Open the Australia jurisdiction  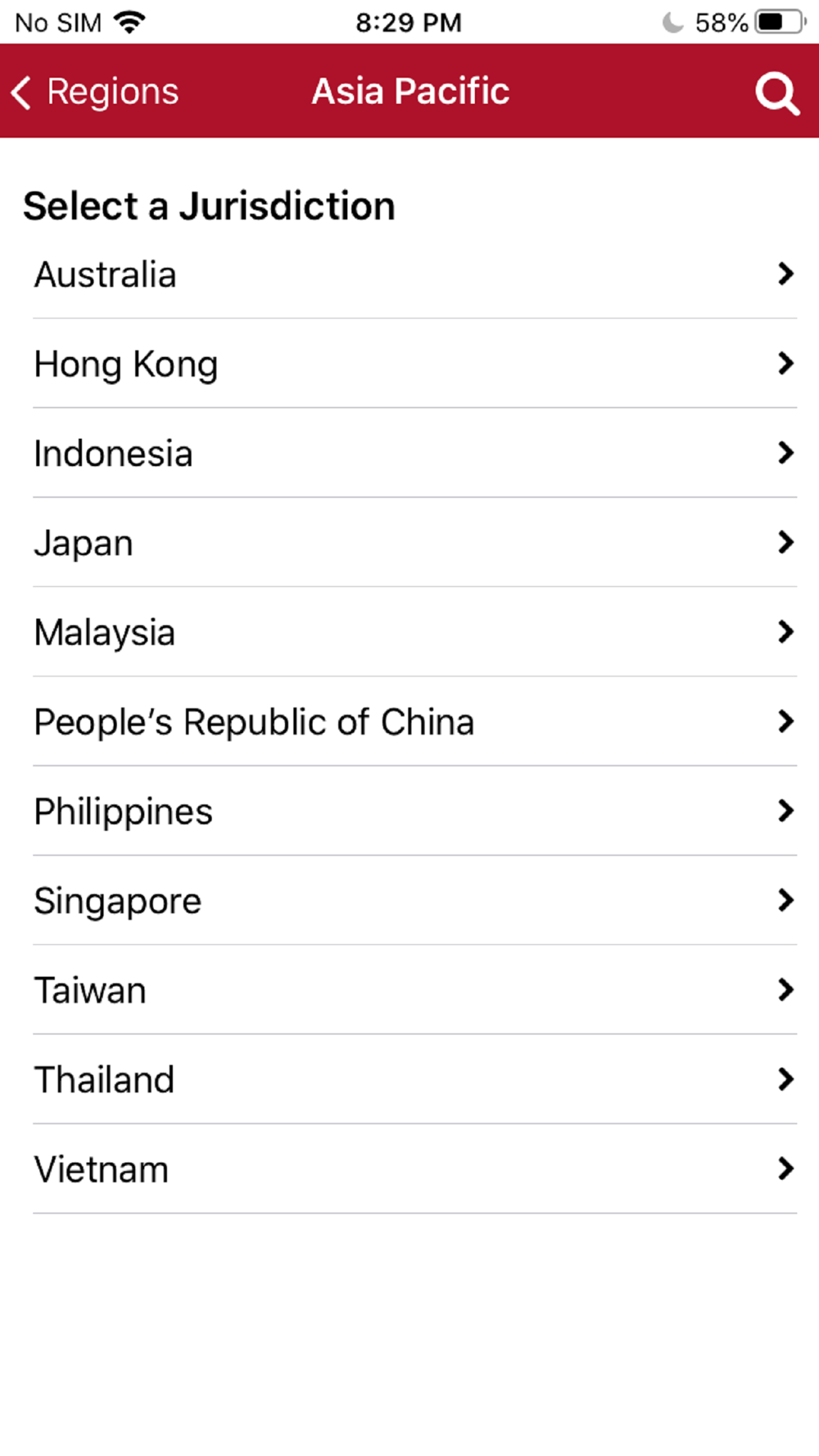pyautogui.click(x=106, y=274)
